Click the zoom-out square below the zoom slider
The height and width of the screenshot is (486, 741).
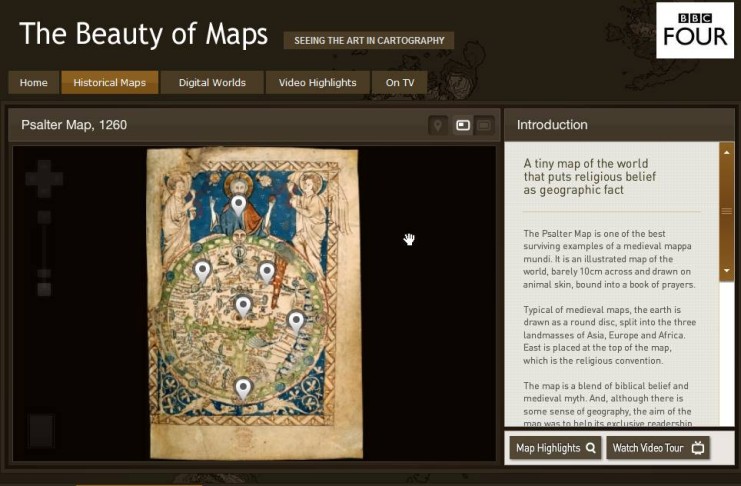(x=44, y=289)
